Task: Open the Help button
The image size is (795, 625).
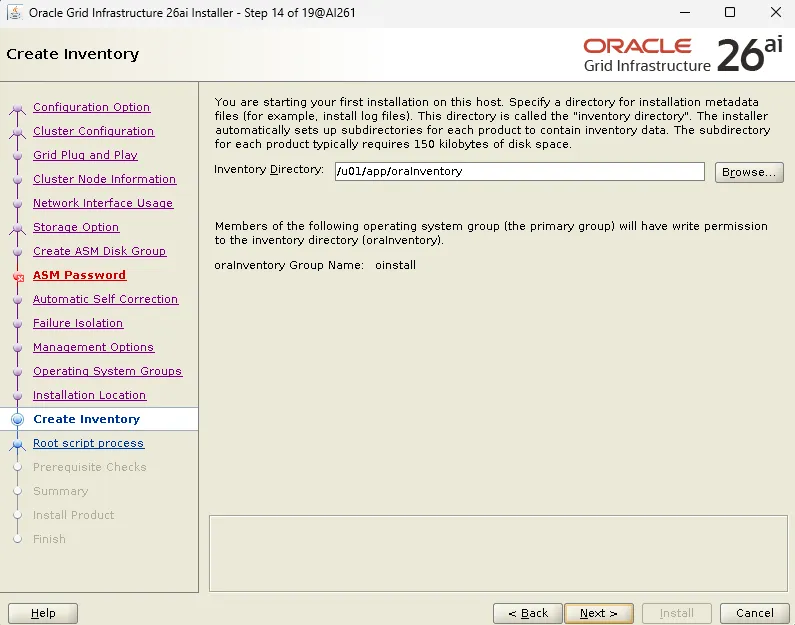Action: coord(43,613)
